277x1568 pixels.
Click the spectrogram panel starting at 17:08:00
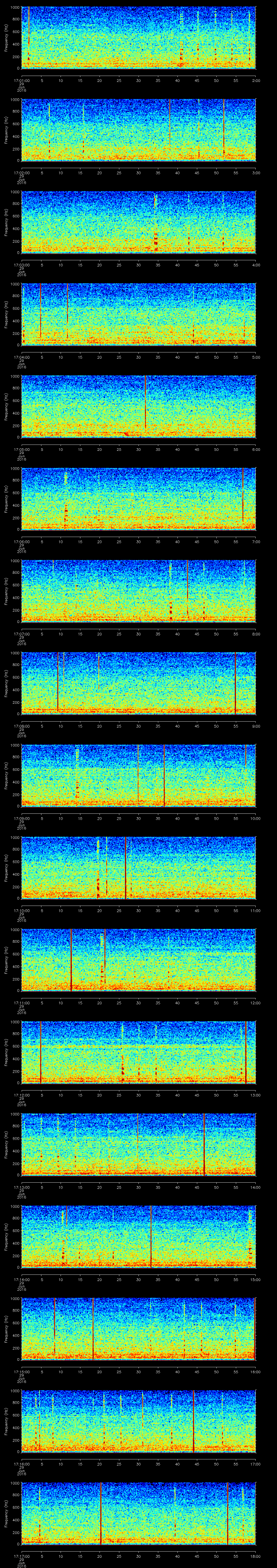(139, 683)
